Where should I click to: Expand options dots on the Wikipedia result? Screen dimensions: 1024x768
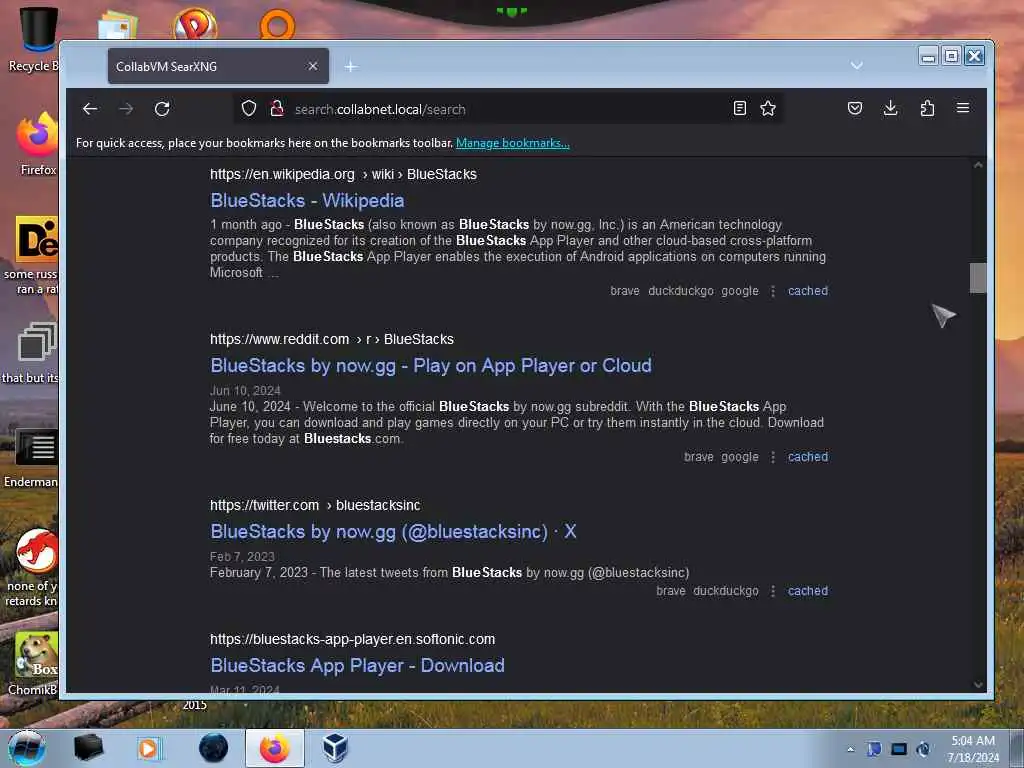coord(773,291)
